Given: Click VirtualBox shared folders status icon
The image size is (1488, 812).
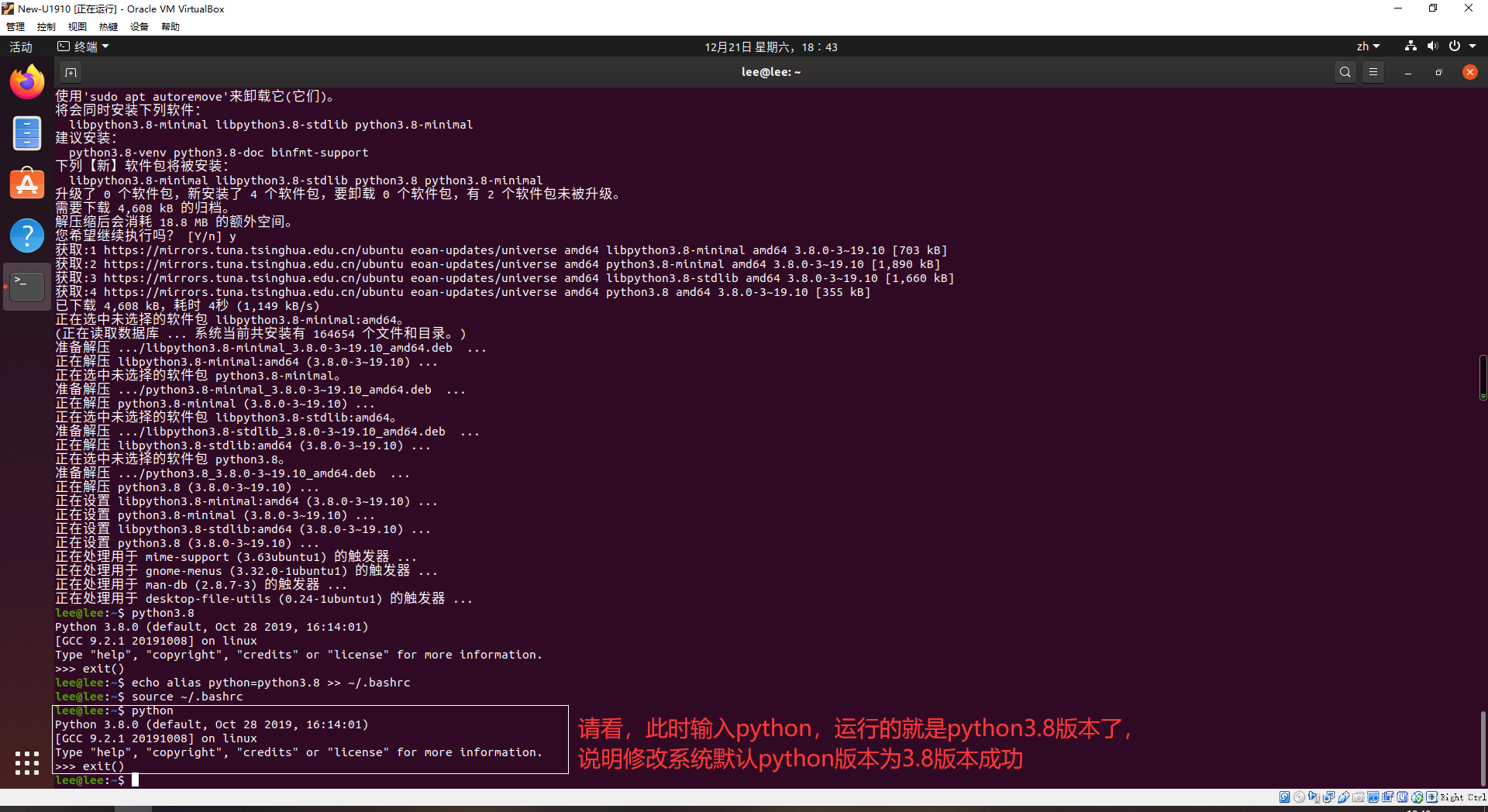Looking at the screenshot, I should (x=1359, y=797).
